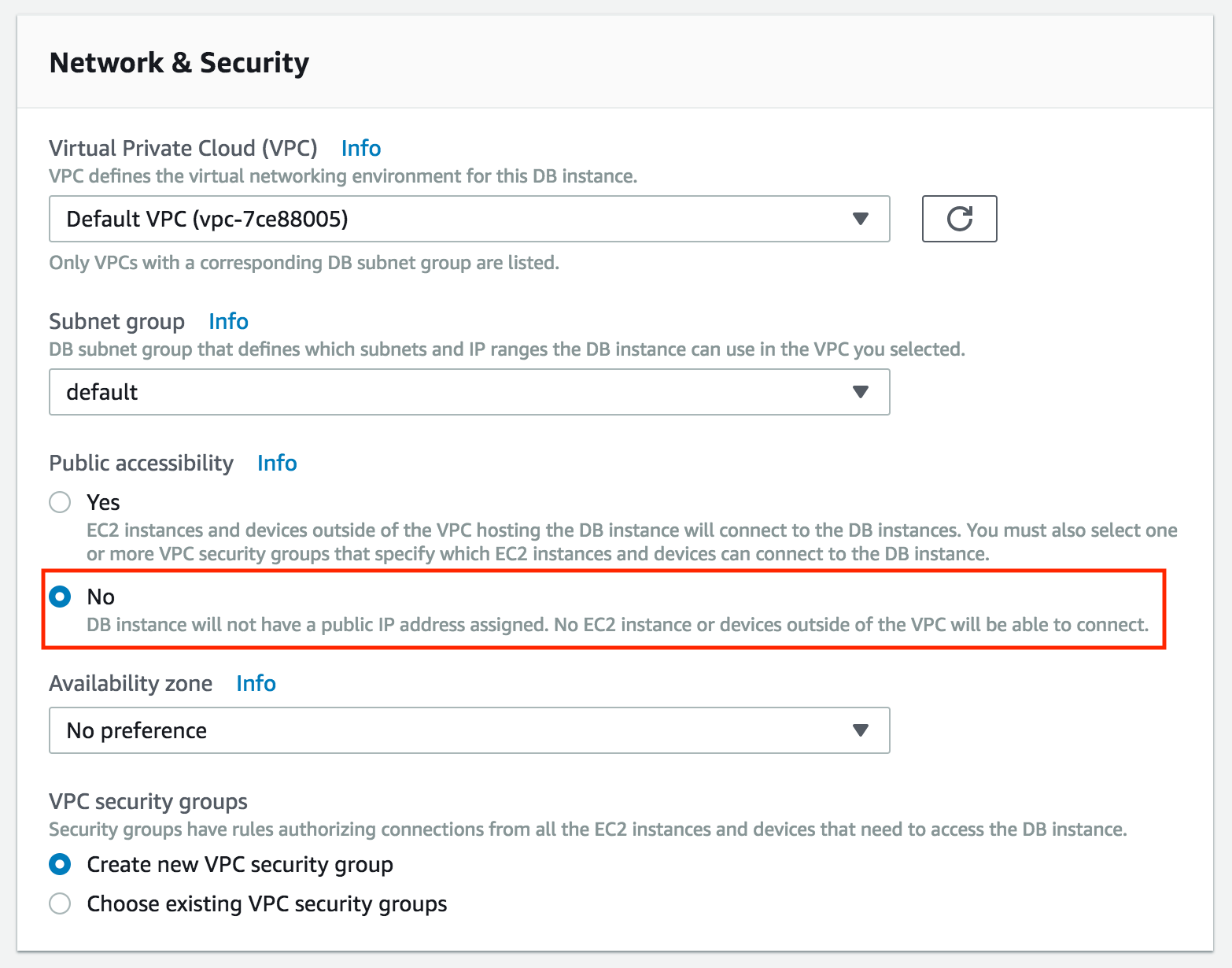This screenshot has width=1232, height=968.
Task: Click the Availability zone Info link
Action: pyautogui.click(x=256, y=683)
